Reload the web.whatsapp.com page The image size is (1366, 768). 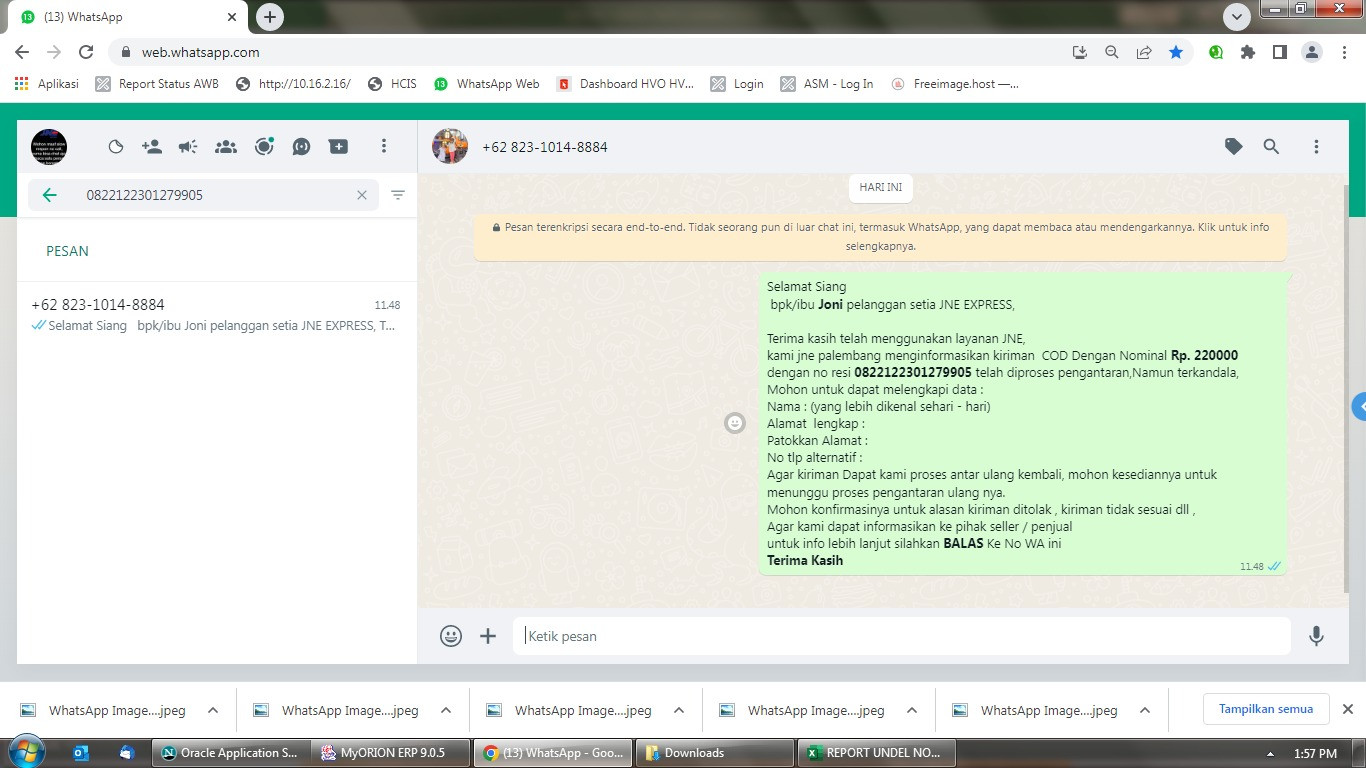pyautogui.click(x=86, y=52)
